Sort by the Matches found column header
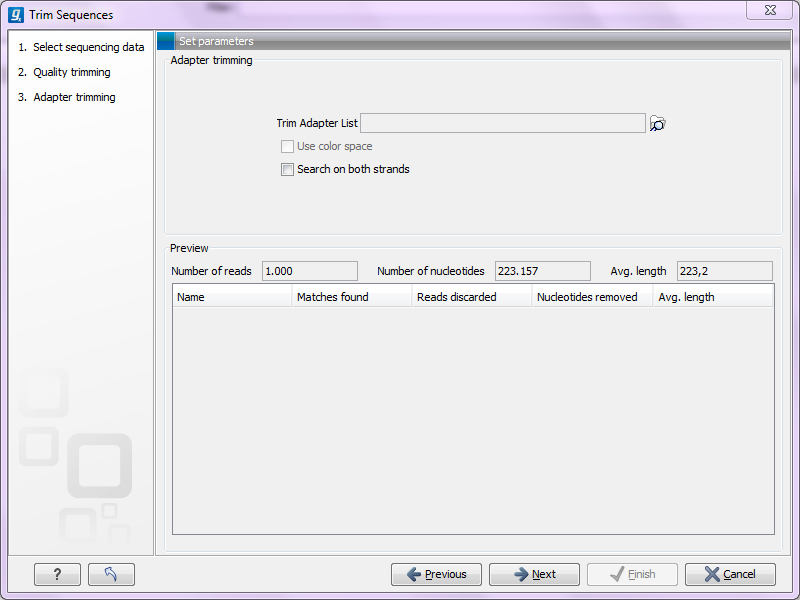Screen dimensions: 800x600 click(x=352, y=297)
